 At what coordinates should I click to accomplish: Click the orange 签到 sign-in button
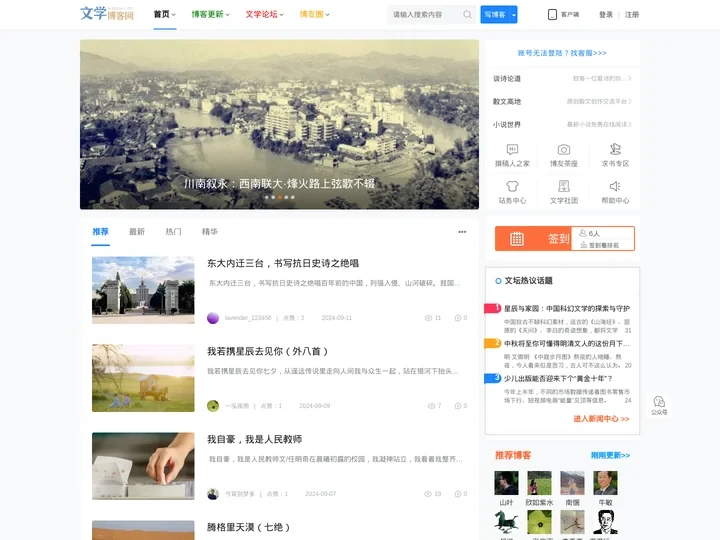coord(533,239)
